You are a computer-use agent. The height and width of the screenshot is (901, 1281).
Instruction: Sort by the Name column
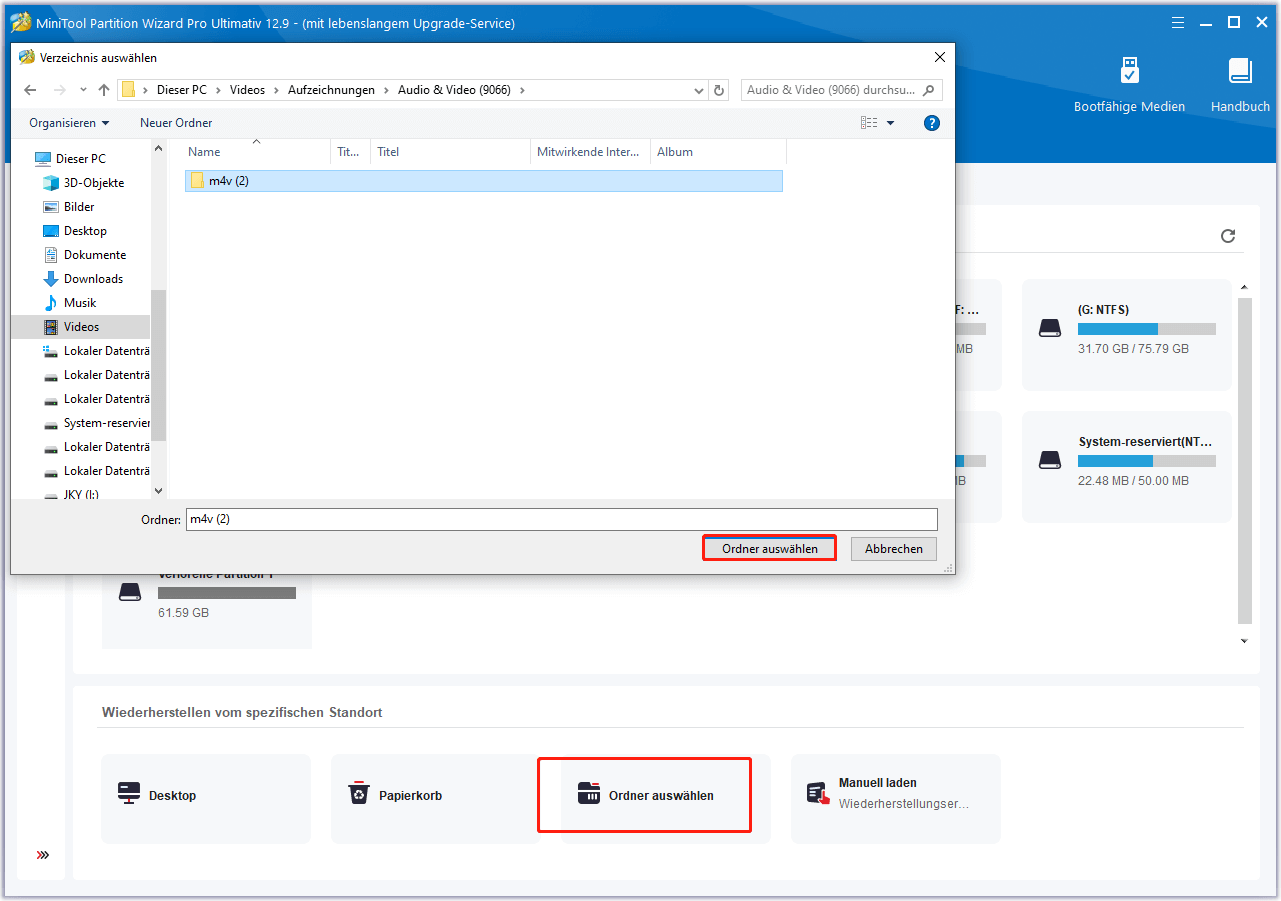pos(257,152)
